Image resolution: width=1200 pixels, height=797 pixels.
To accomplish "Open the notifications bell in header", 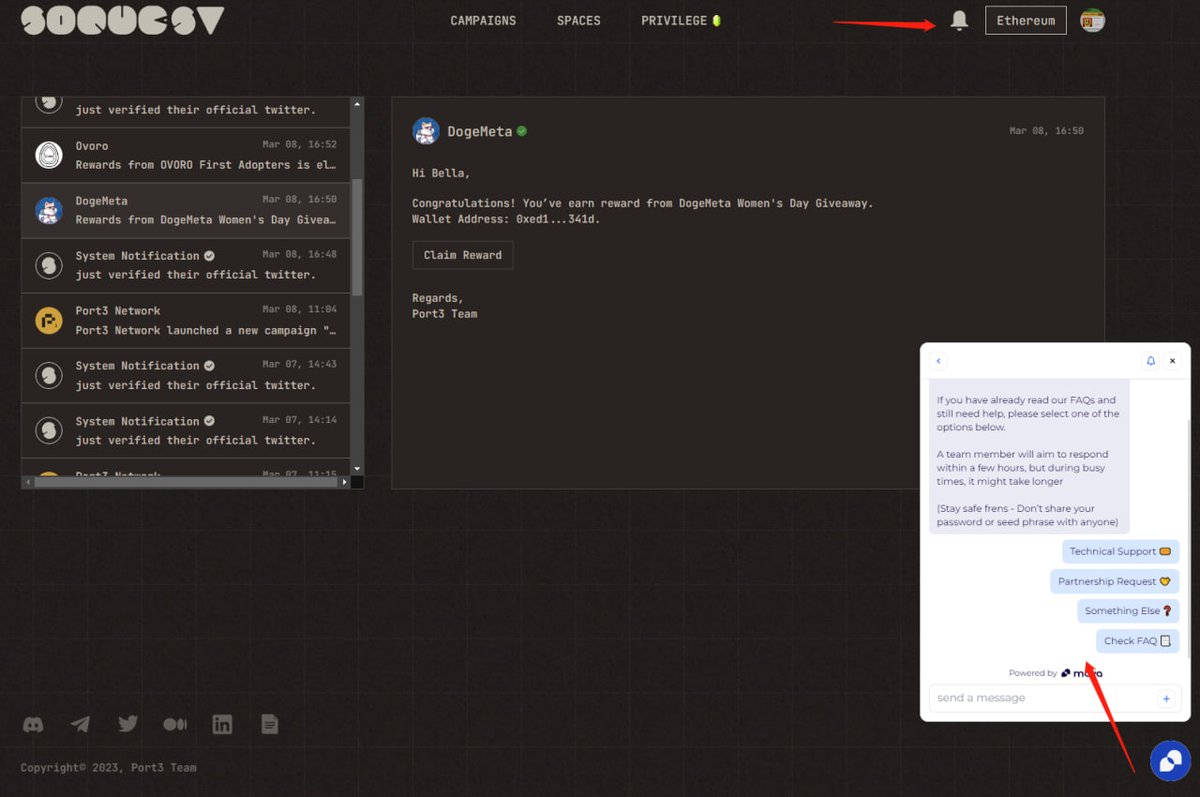I will (959, 21).
